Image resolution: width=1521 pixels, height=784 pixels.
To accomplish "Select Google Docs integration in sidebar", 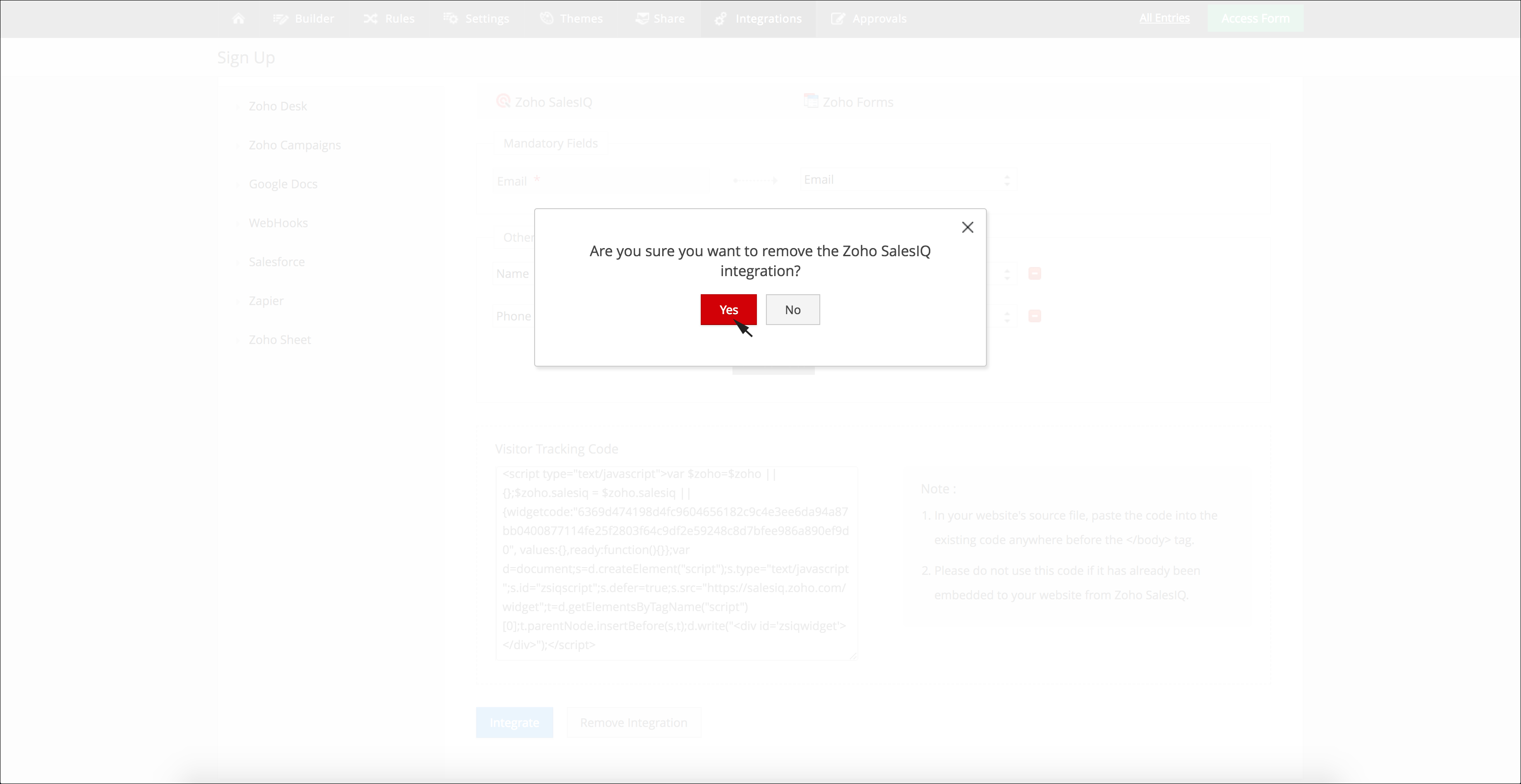I will (283, 184).
